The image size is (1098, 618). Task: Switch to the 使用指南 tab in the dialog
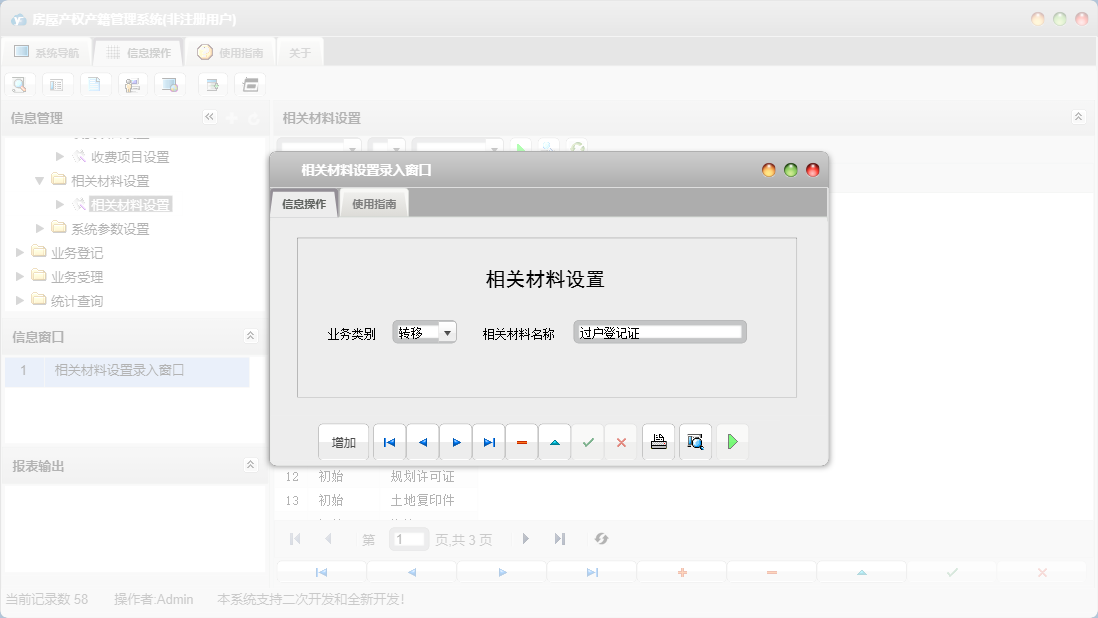[x=373, y=201]
